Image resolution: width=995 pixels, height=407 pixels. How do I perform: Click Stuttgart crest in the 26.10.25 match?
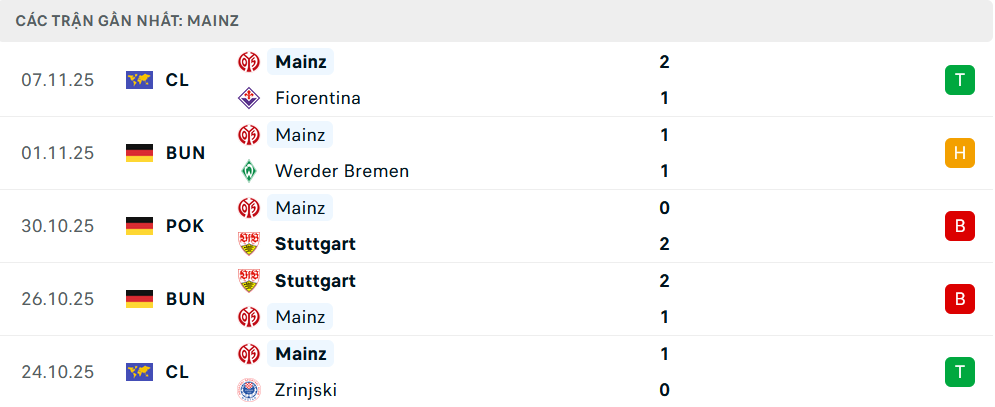click(x=248, y=281)
